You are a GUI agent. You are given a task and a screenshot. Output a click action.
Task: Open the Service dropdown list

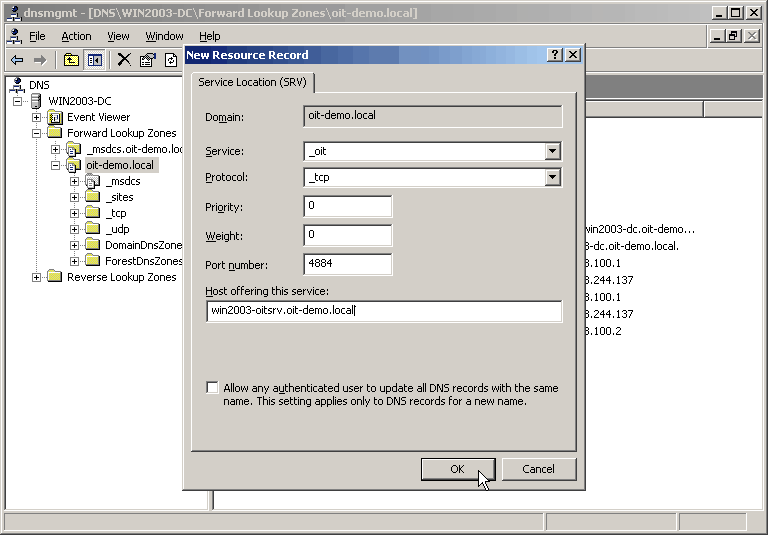552,151
